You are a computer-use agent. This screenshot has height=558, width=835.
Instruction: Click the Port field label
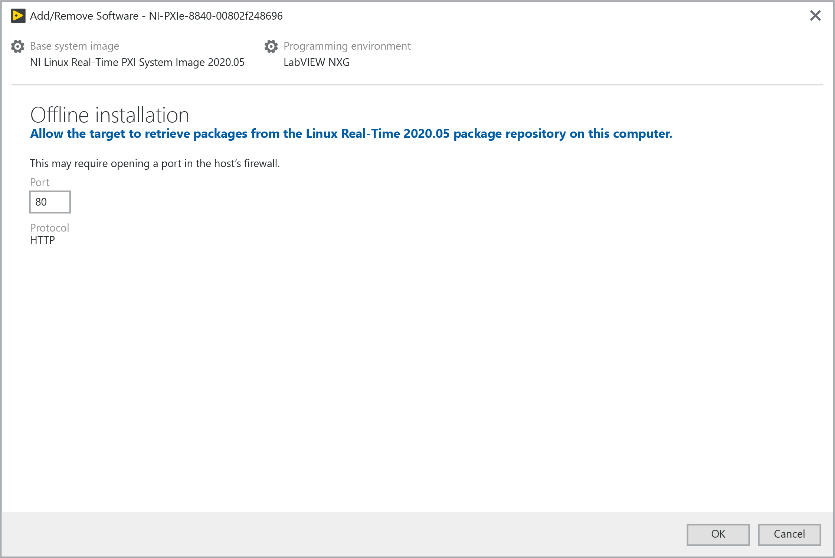tap(40, 183)
